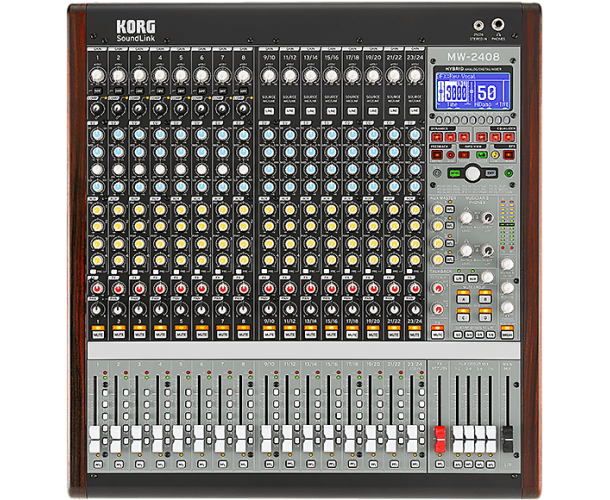The width and height of the screenshot is (610, 500).
Task: Click the large white data dial below the display
Action: click(x=473, y=173)
